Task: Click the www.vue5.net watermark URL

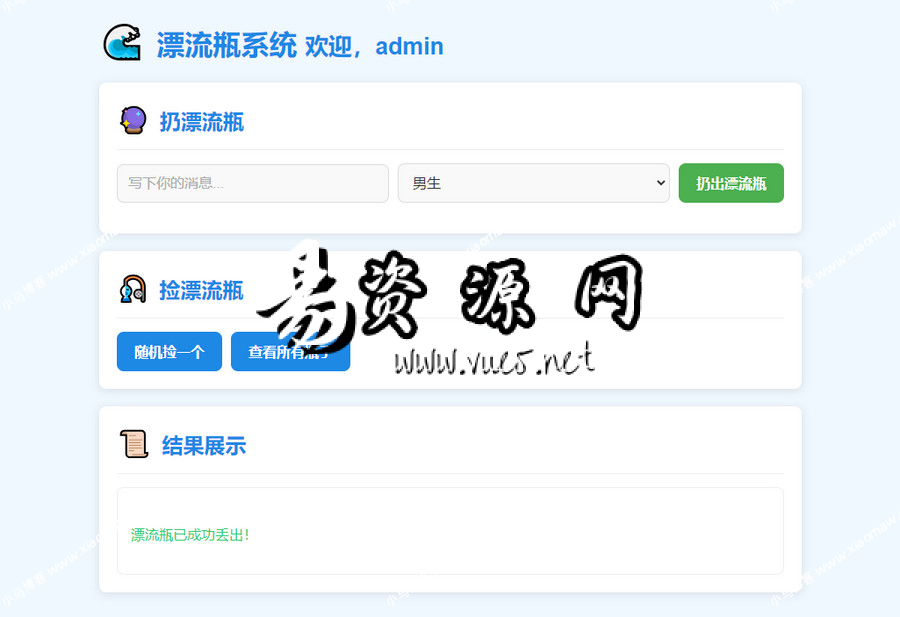Action: pos(495,359)
